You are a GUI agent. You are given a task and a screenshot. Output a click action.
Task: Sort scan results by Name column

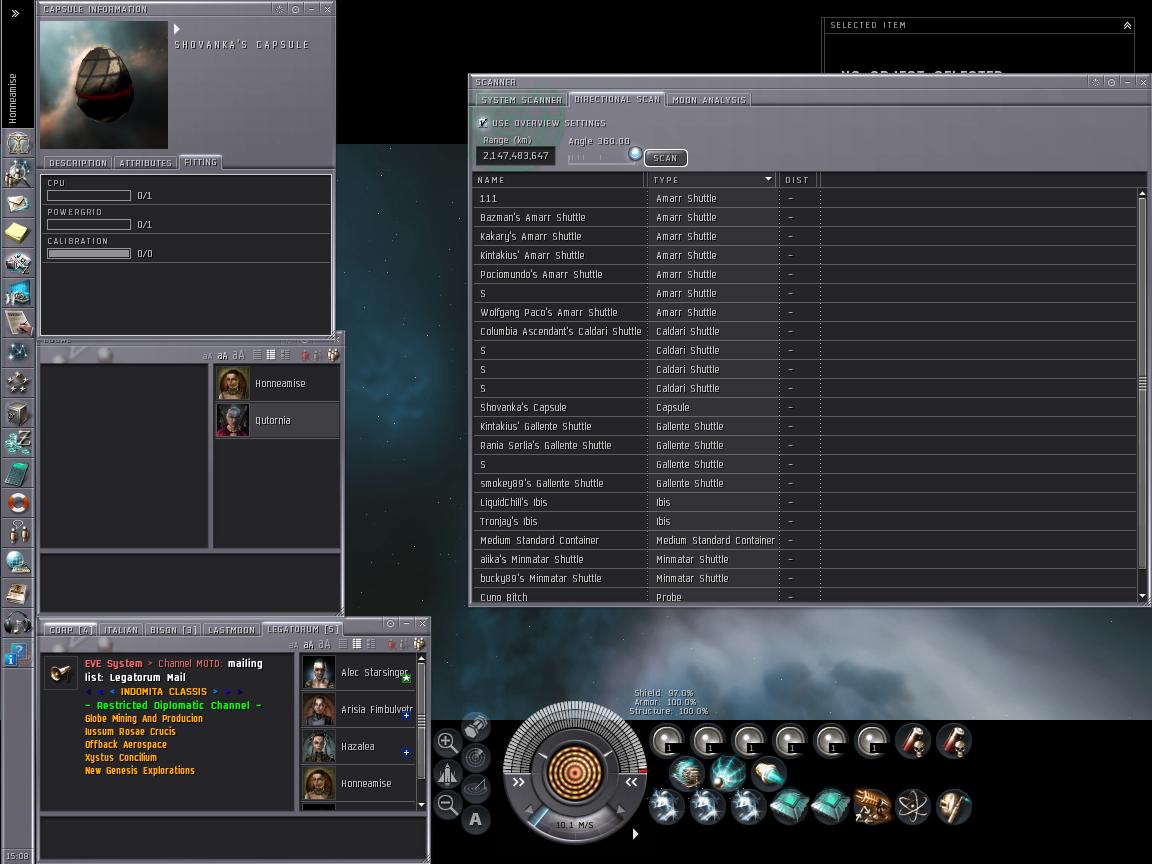[558, 180]
